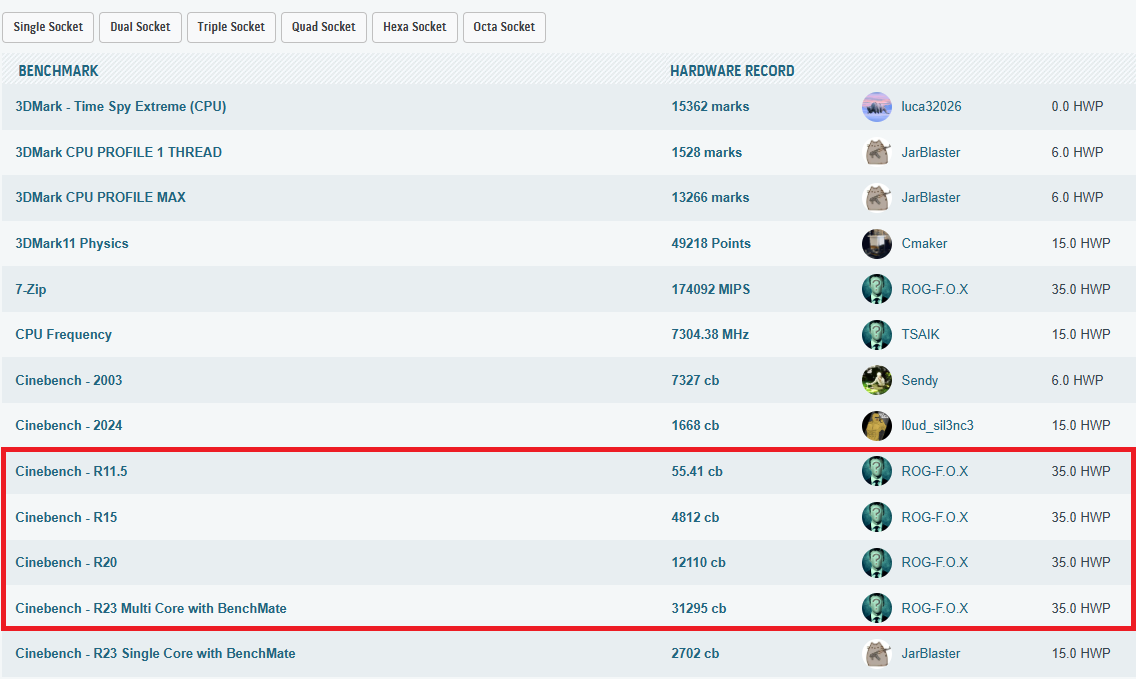Open Cinebench - R23 Multi Core with BenchMate
The width and height of the screenshot is (1136, 679).
[x=151, y=609]
